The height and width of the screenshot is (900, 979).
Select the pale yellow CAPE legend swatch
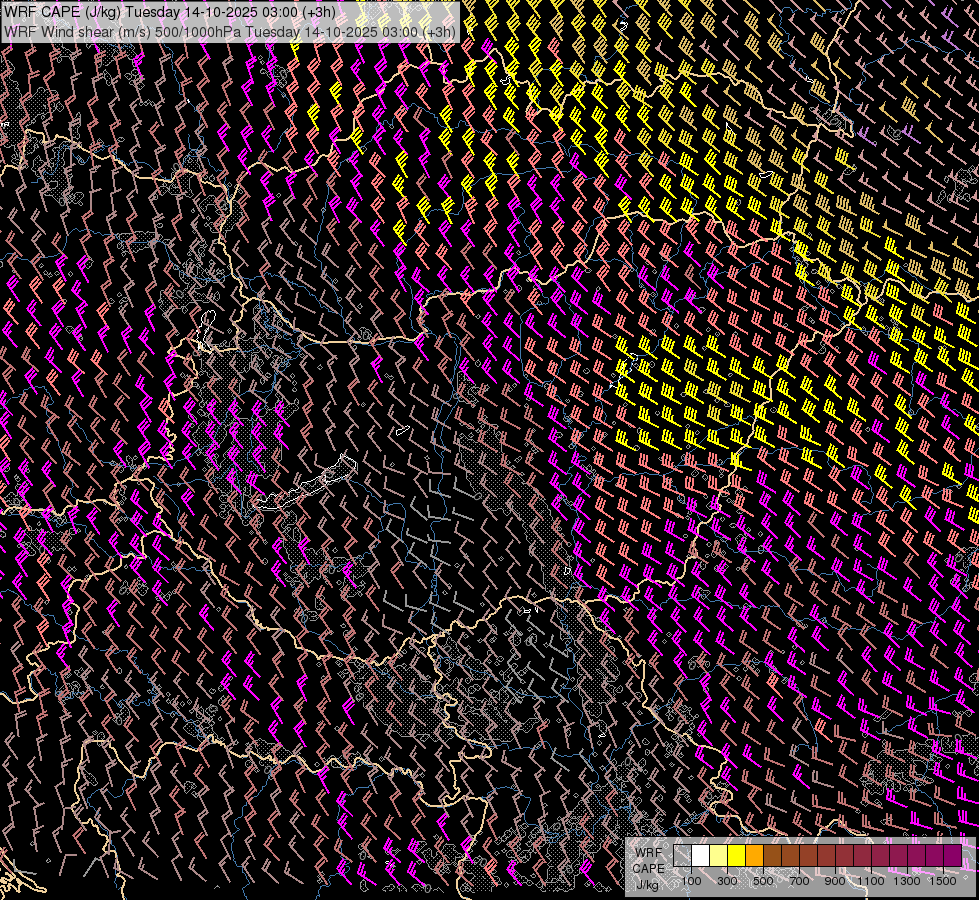click(719, 855)
